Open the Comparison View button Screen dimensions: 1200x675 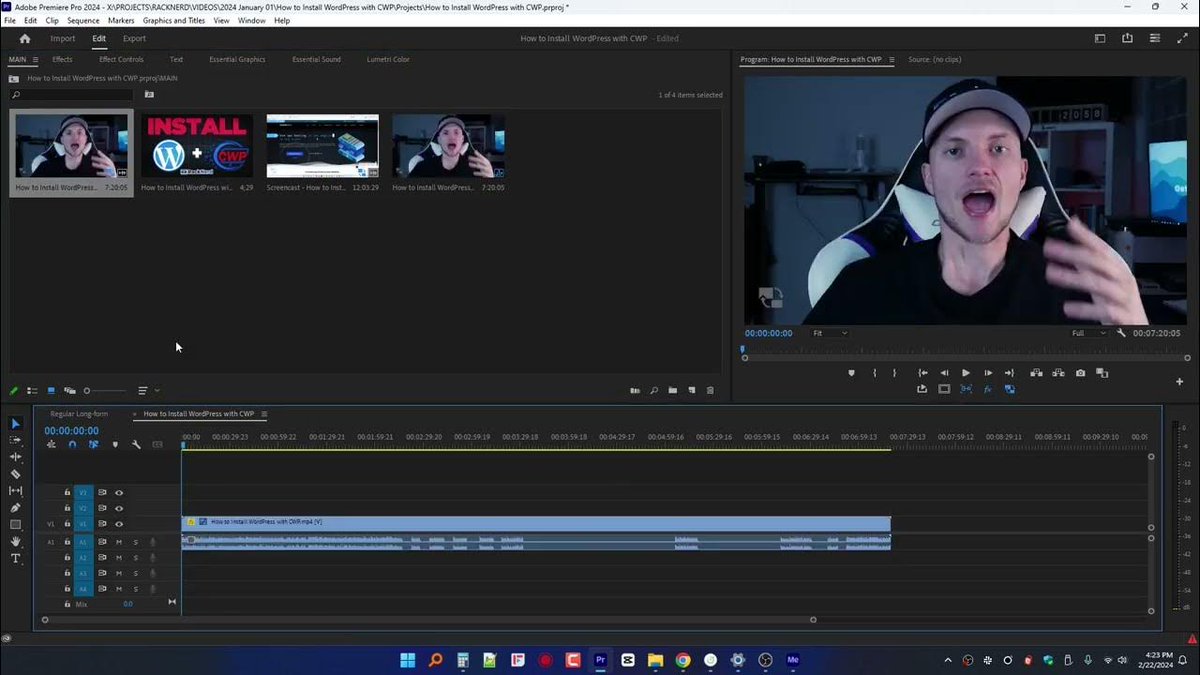[x=1102, y=373]
